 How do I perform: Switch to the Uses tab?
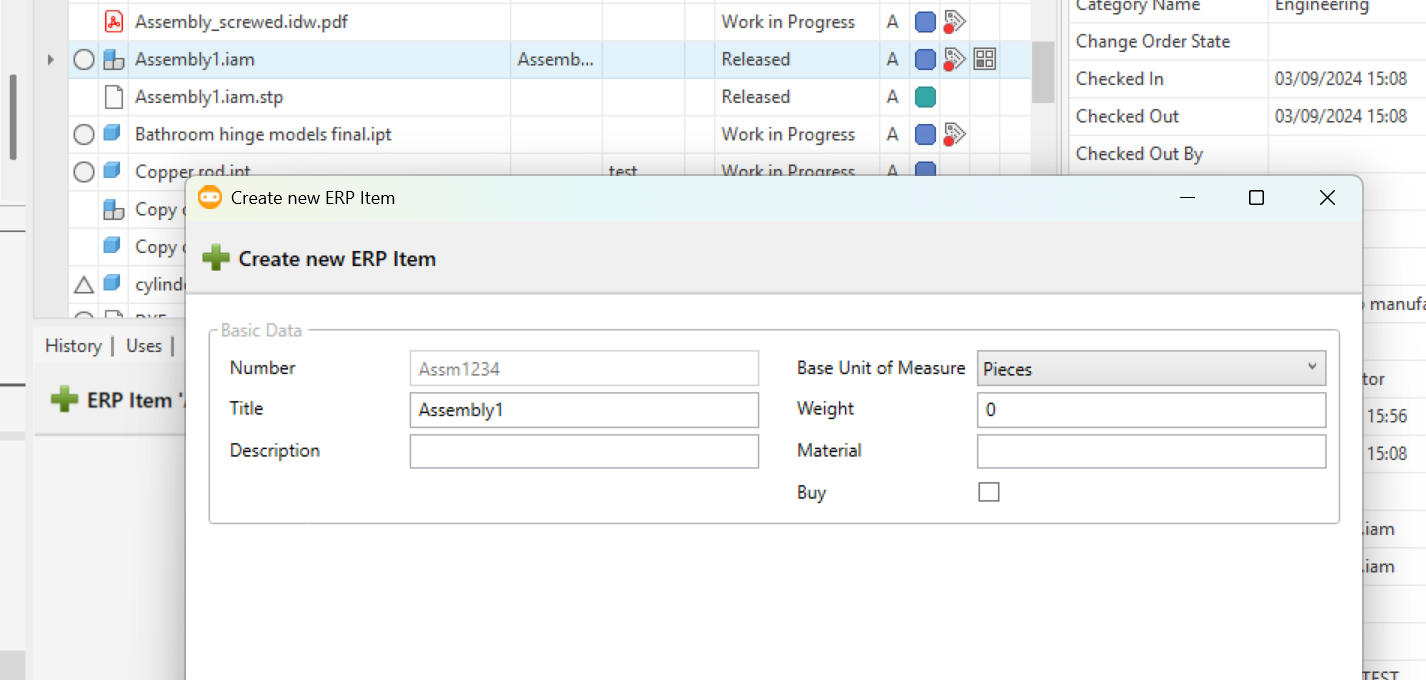(144, 346)
